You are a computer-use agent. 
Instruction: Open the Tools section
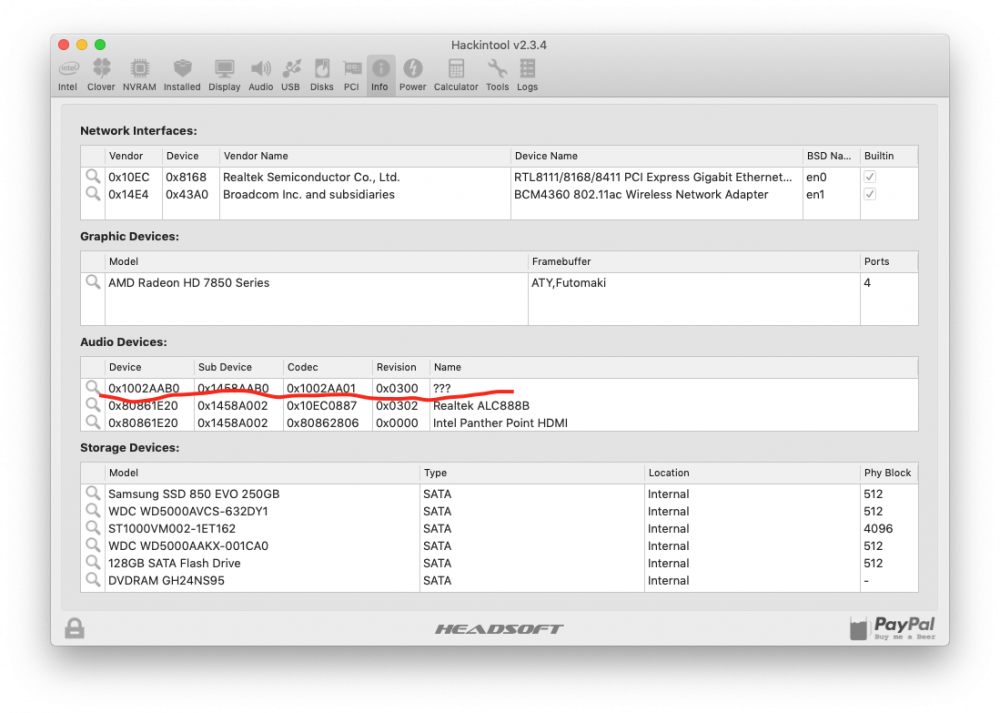point(497,75)
